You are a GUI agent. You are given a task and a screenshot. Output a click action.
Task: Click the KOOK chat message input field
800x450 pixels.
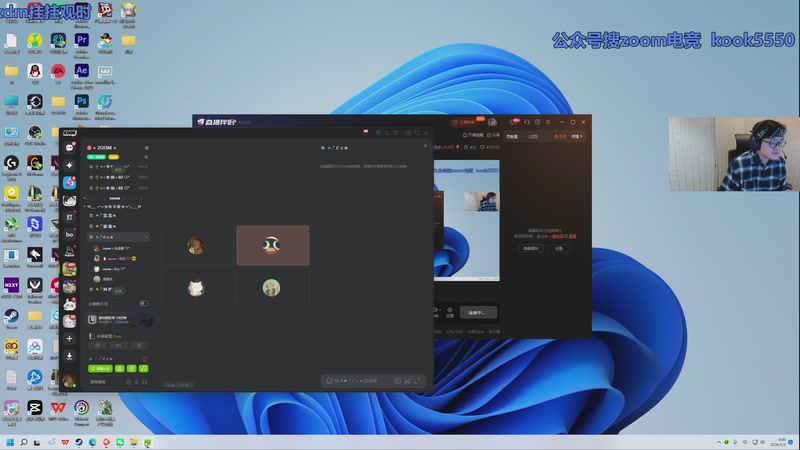(x=360, y=381)
